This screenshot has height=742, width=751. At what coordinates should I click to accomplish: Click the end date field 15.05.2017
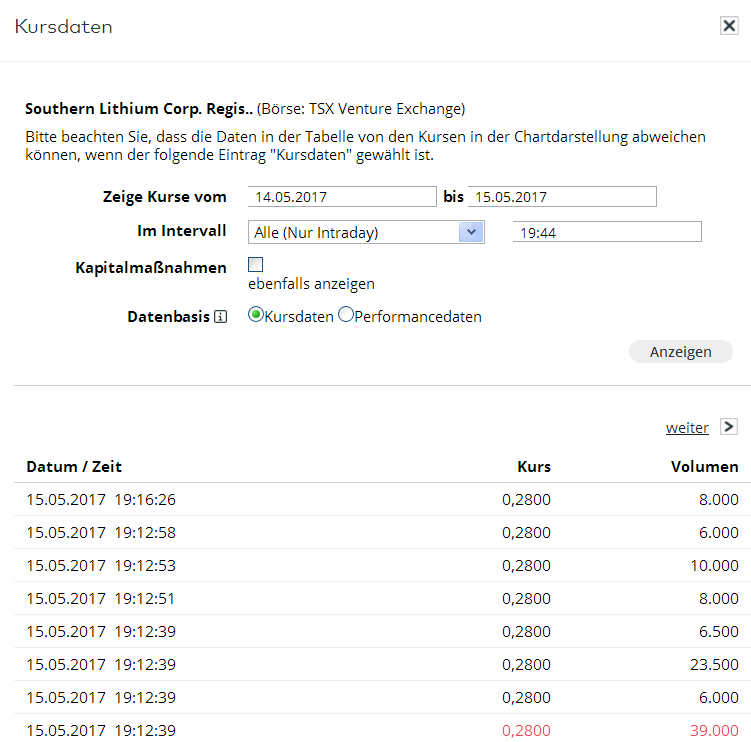[562, 197]
